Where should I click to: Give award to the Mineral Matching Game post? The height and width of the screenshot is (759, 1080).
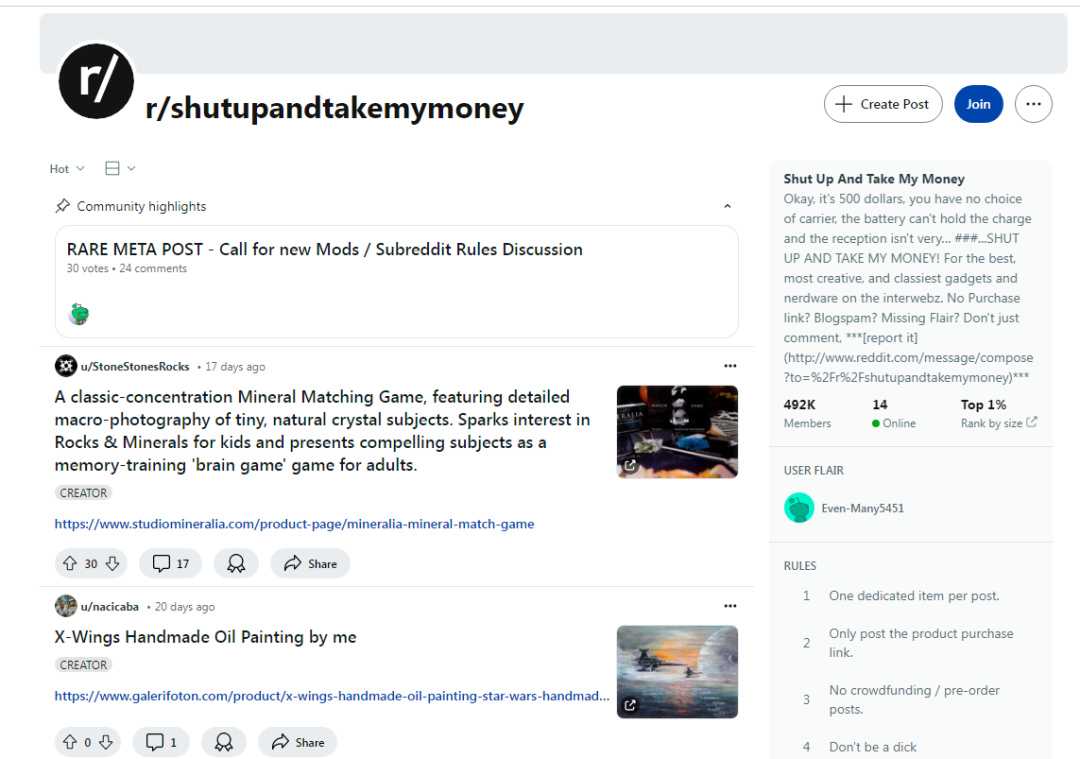pyautogui.click(x=236, y=564)
